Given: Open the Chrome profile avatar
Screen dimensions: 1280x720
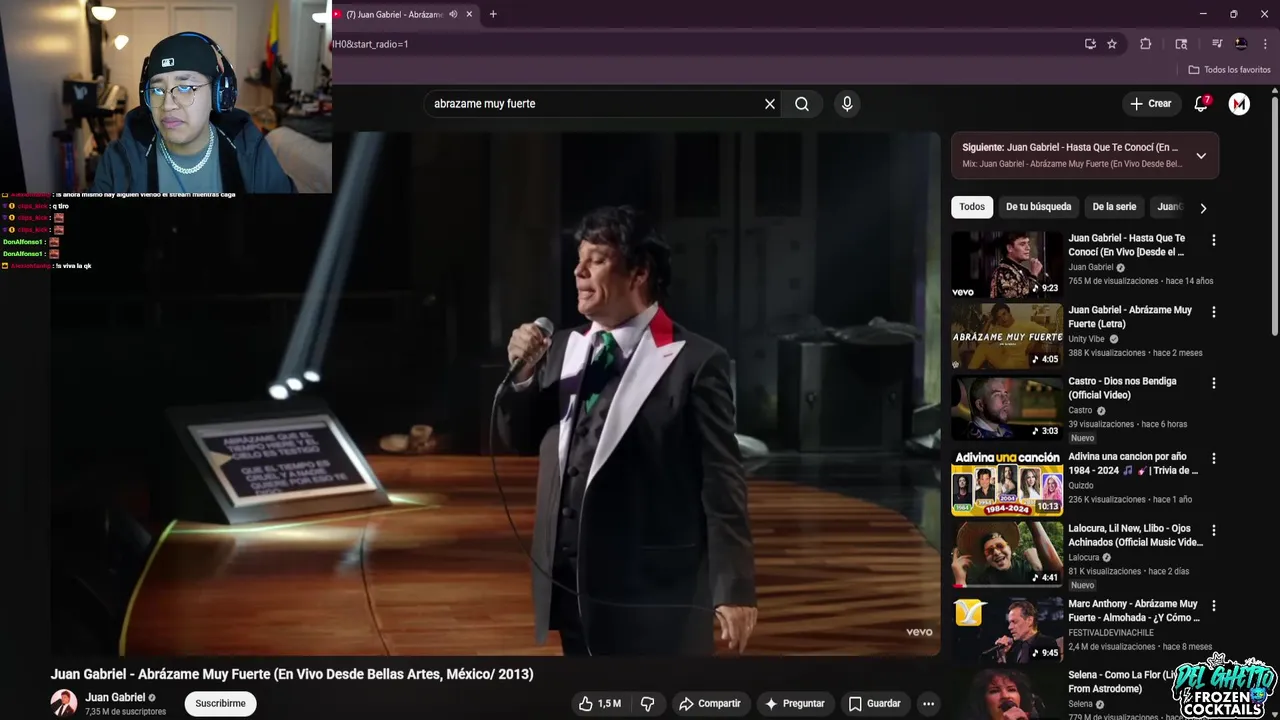Looking at the screenshot, I should (1241, 44).
